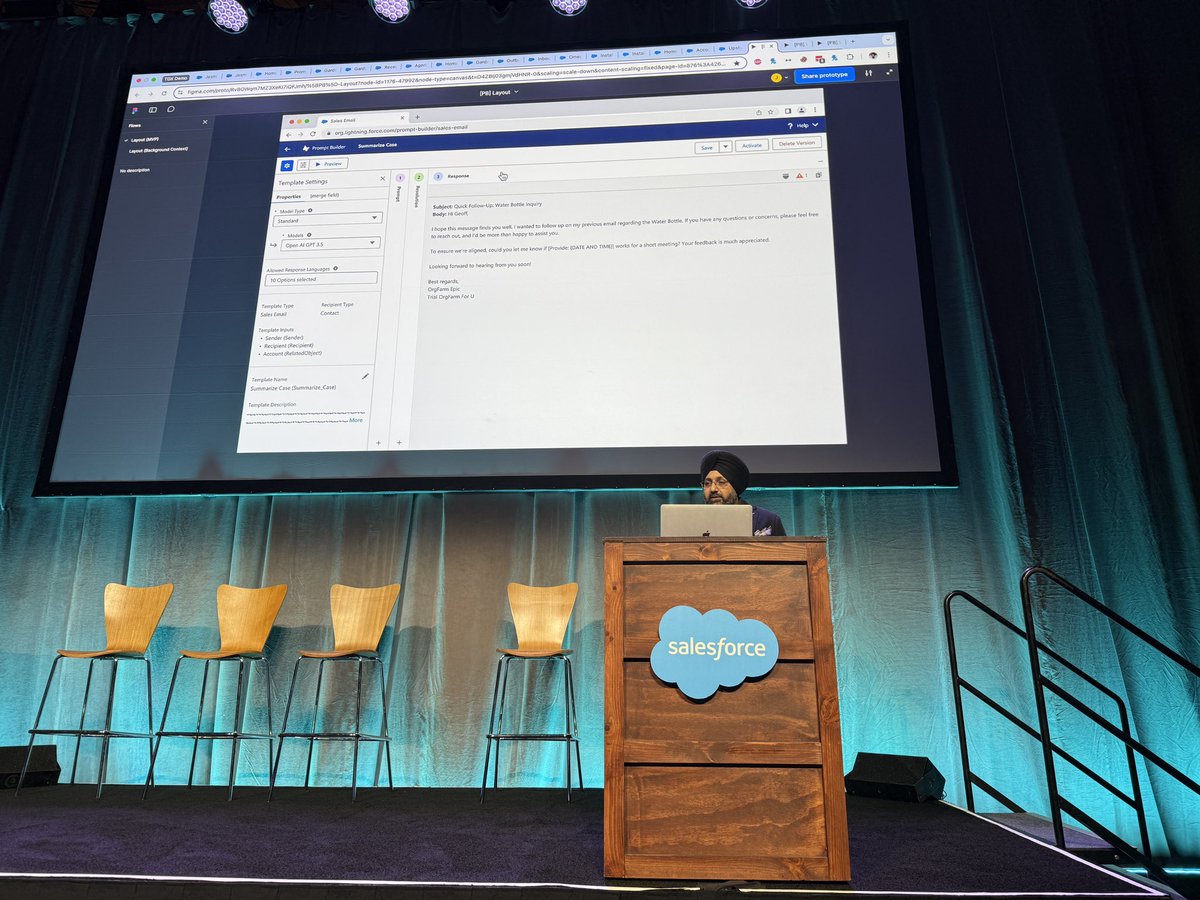Click the copy response icon

tap(818, 175)
